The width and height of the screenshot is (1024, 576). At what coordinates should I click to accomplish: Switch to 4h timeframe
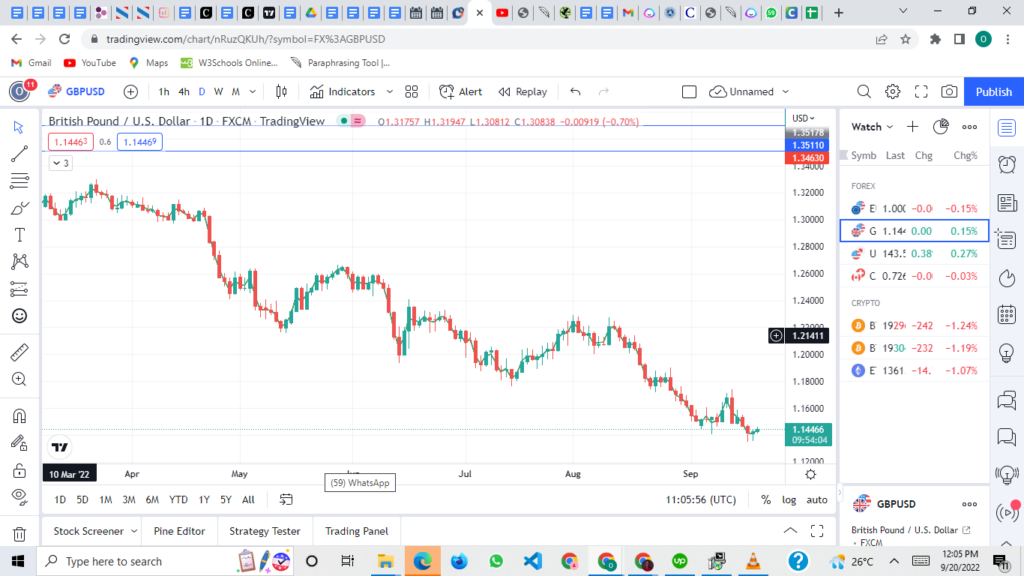tap(184, 91)
